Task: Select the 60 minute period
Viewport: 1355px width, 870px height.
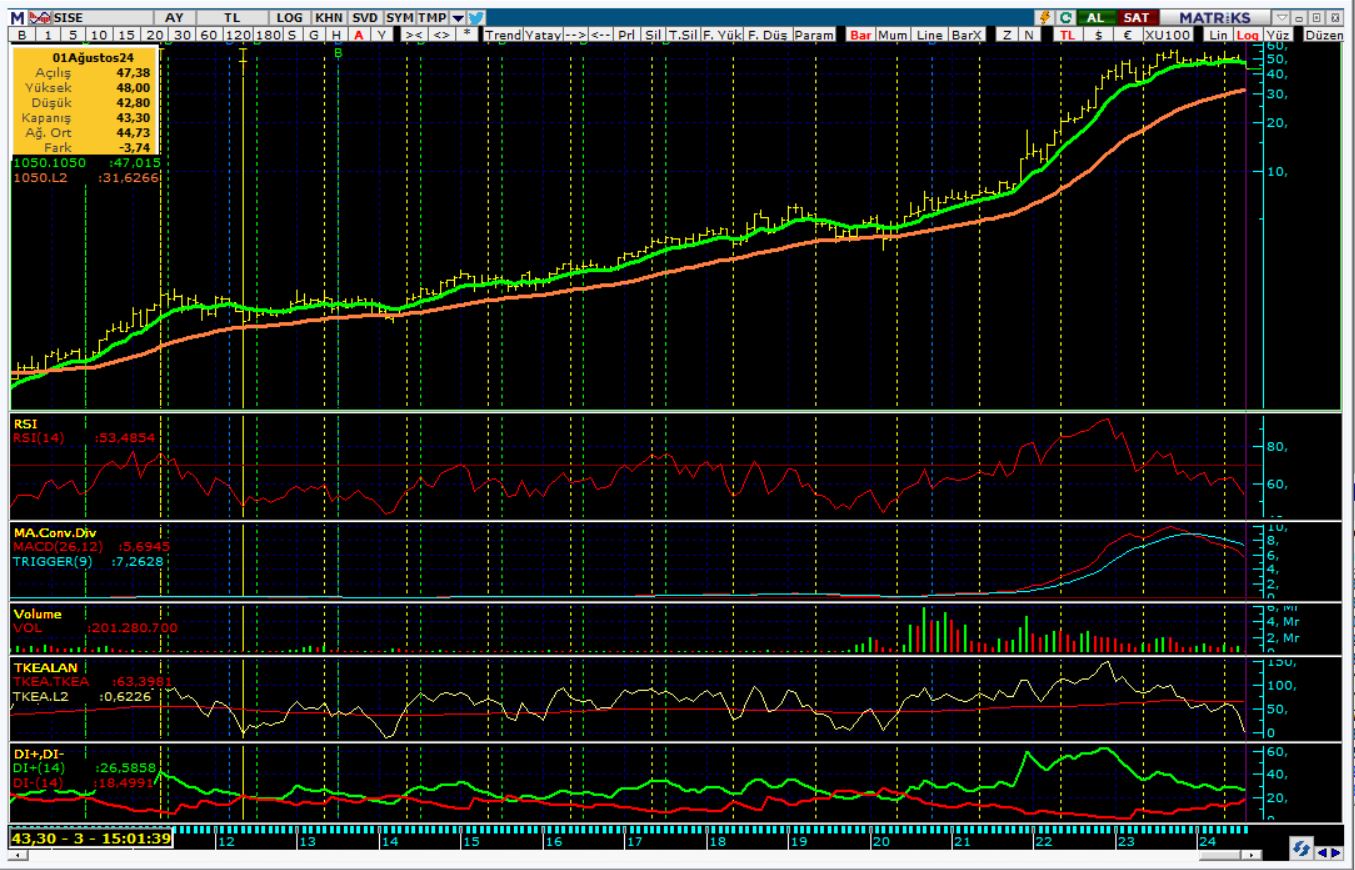Action: (x=208, y=34)
